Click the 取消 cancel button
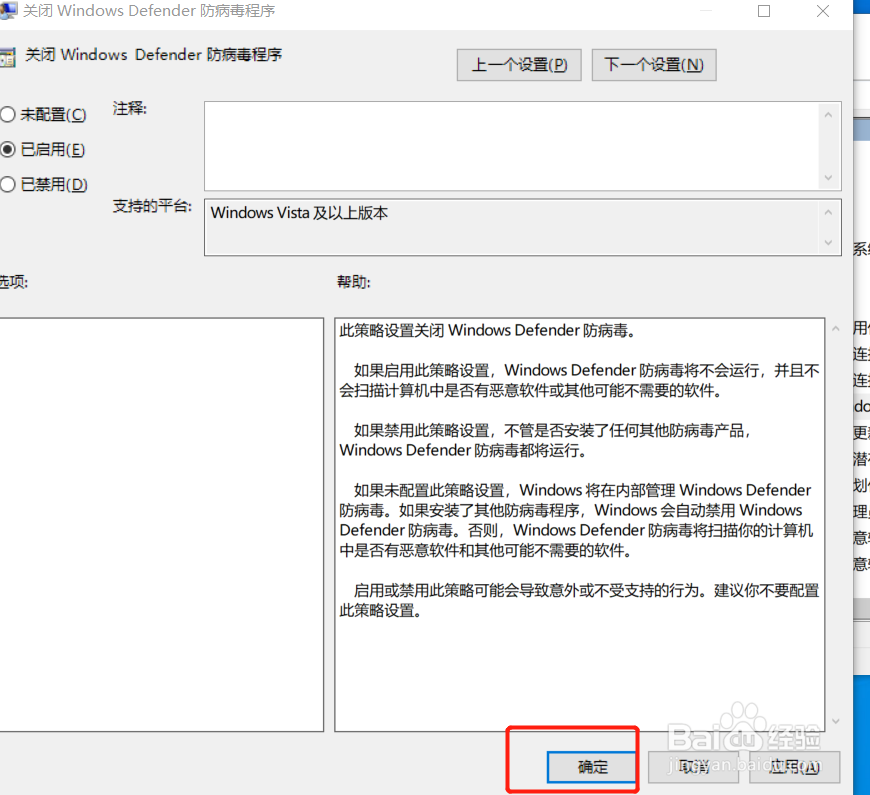This screenshot has width=870, height=795. coord(693,767)
